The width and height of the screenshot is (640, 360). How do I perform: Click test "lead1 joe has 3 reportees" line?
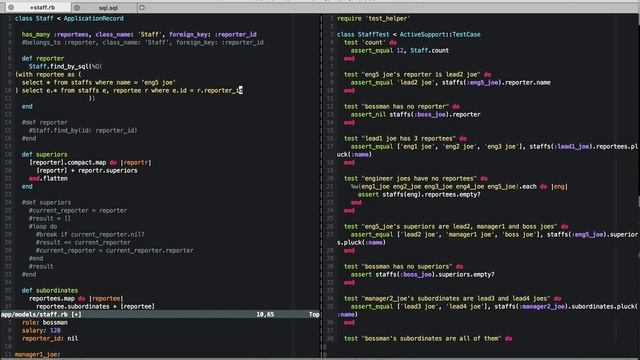pos(405,138)
